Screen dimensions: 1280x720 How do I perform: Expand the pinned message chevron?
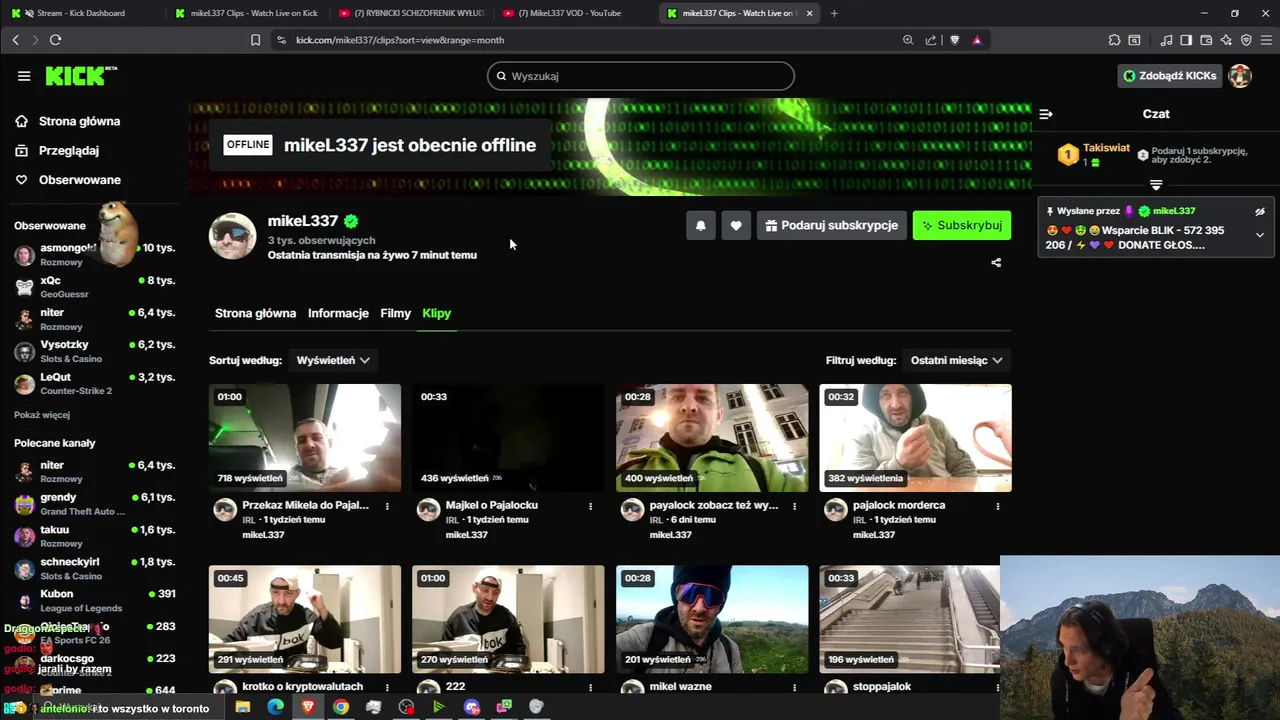[1260, 235]
